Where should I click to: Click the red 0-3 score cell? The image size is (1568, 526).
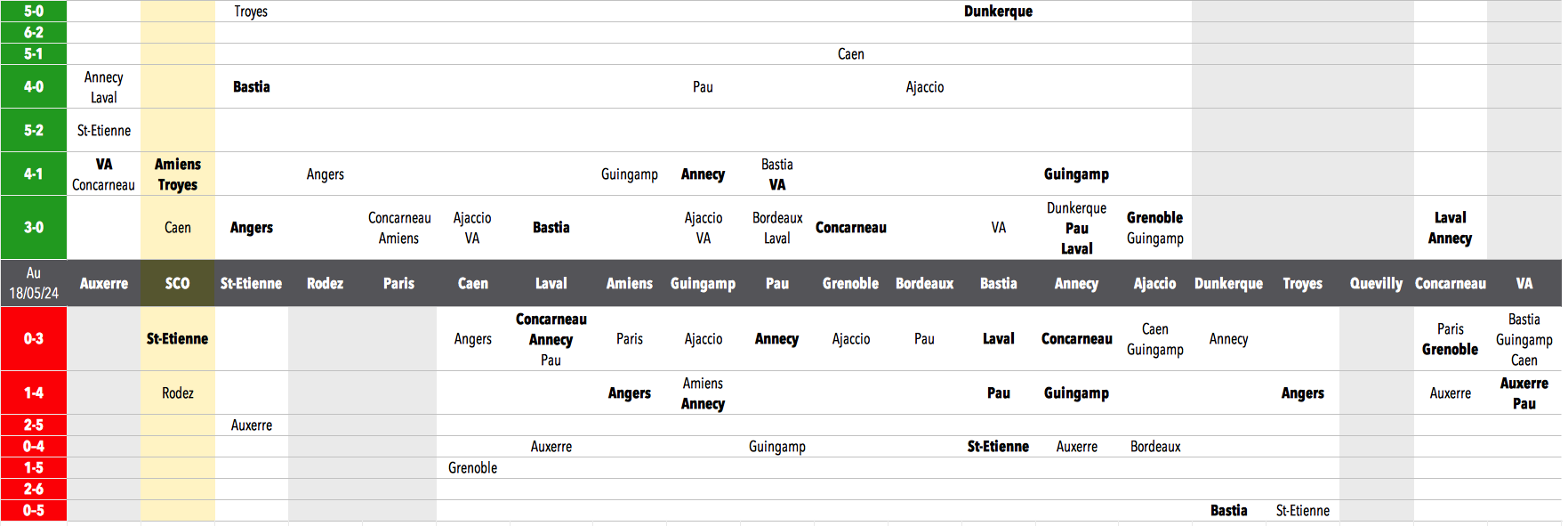click(x=34, y=339)
